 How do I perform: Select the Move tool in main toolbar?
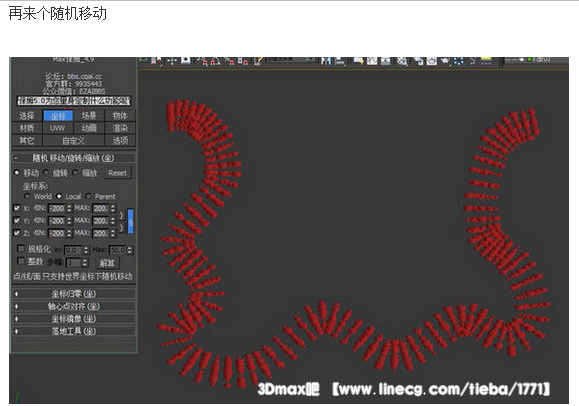click(x=172, y=61)
